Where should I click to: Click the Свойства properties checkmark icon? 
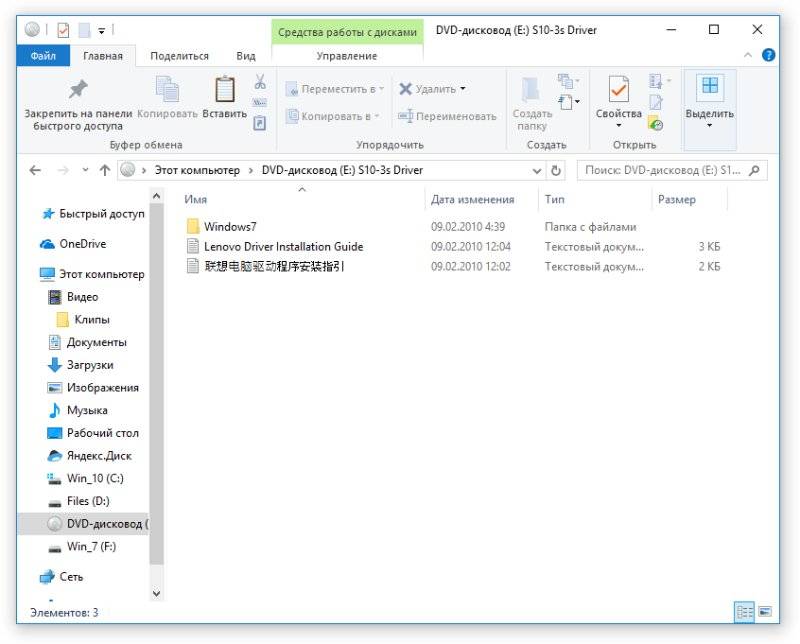618,89
